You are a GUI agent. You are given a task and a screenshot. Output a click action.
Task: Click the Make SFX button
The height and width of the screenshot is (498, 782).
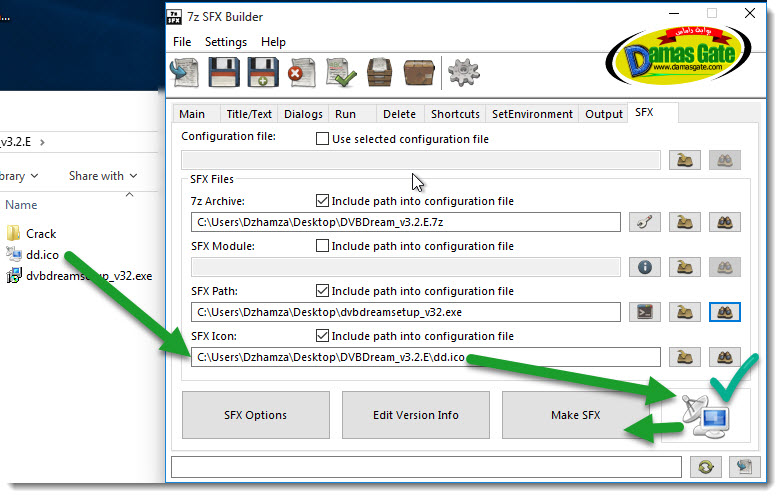(576, 415)
